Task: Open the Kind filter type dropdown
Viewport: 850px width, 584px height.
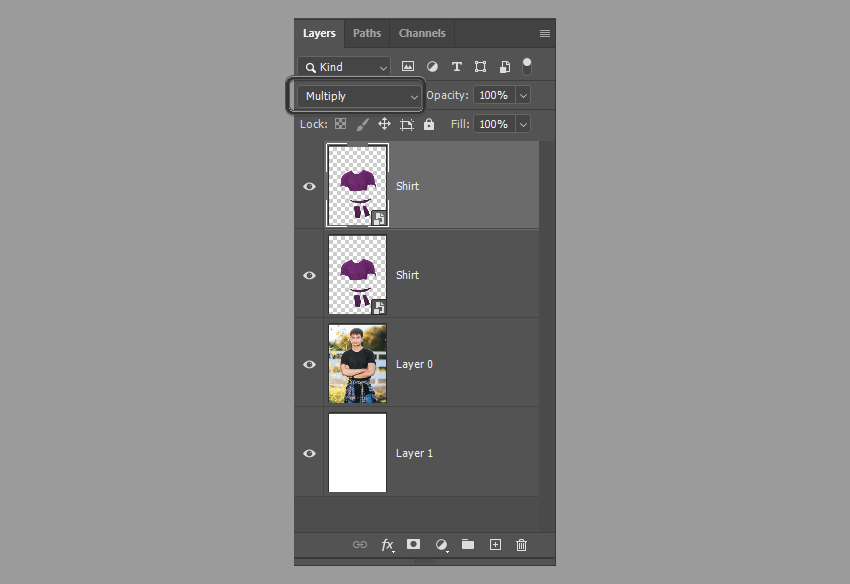Action: pyautogui.click(x=344, y=67)
